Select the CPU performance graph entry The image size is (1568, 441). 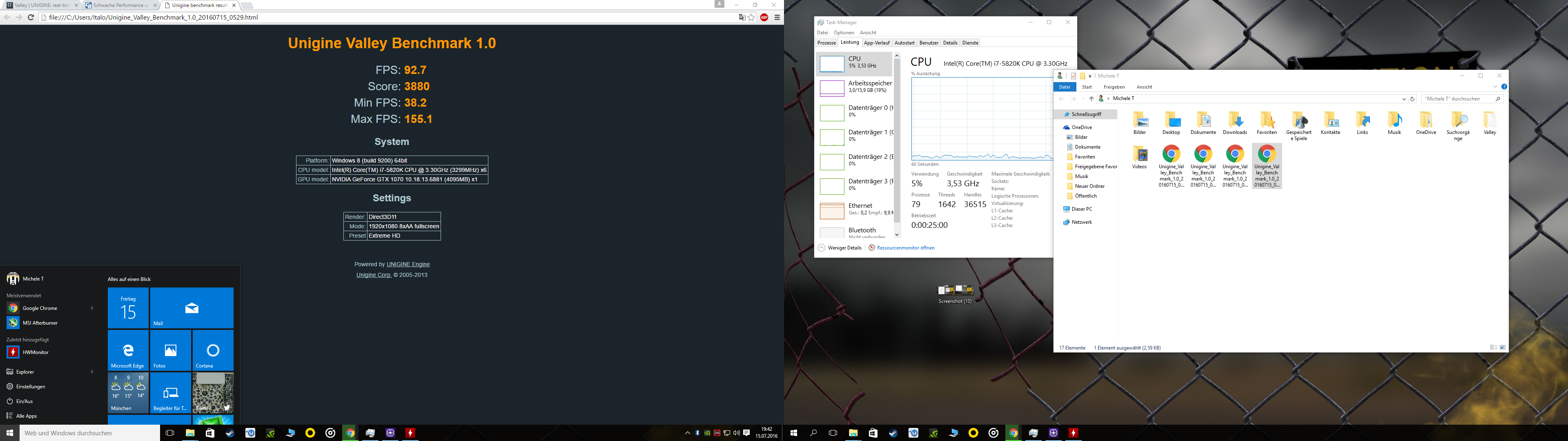[x=854, y=63]
